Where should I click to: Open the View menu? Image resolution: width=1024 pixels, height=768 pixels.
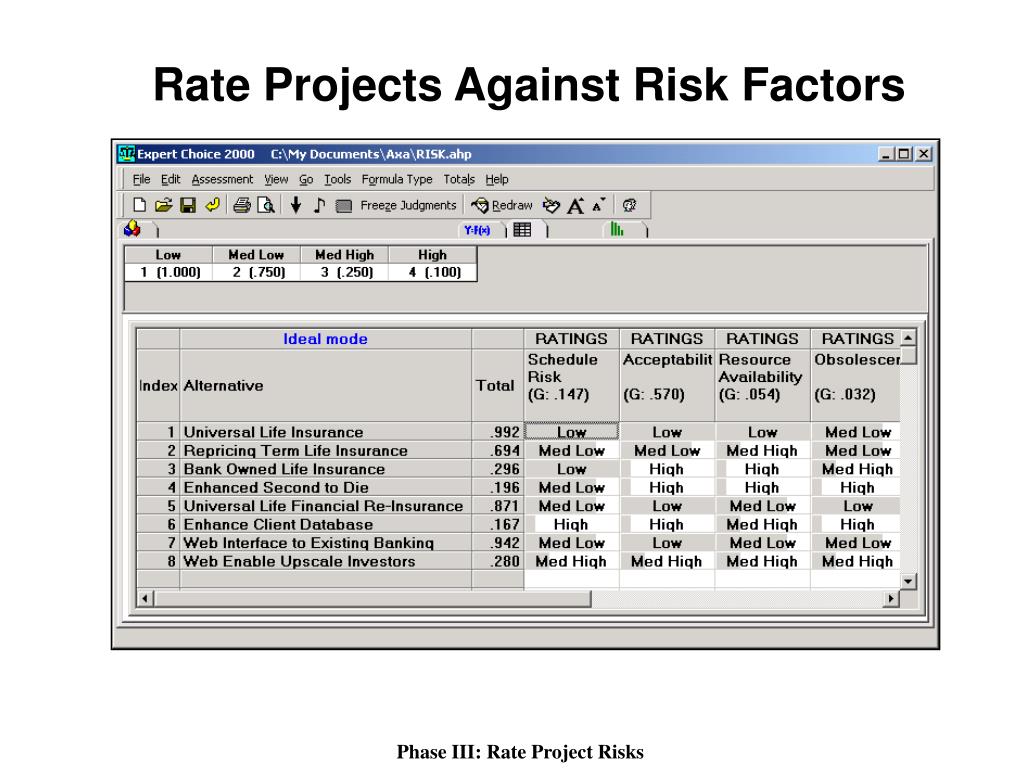tap(276, 179)
